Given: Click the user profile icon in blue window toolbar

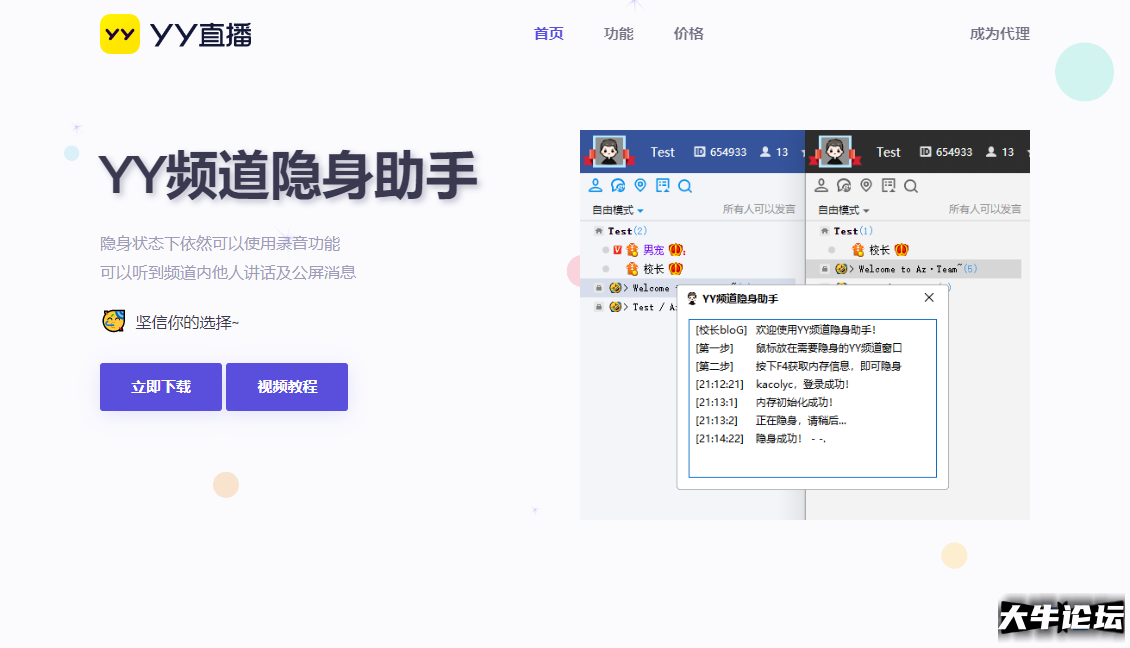Looking at the screenshot, I should pyautogui.click(x=595, y=185).
